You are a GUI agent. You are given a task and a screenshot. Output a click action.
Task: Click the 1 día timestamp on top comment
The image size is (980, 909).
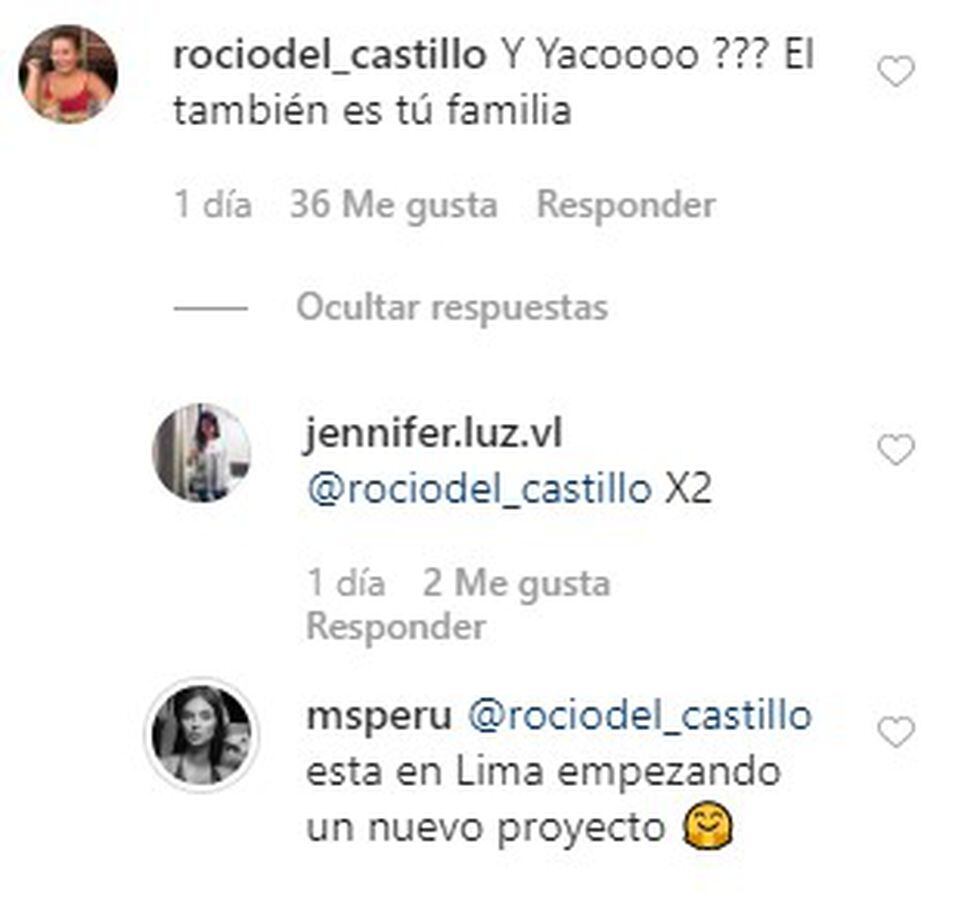coord(213,204)
